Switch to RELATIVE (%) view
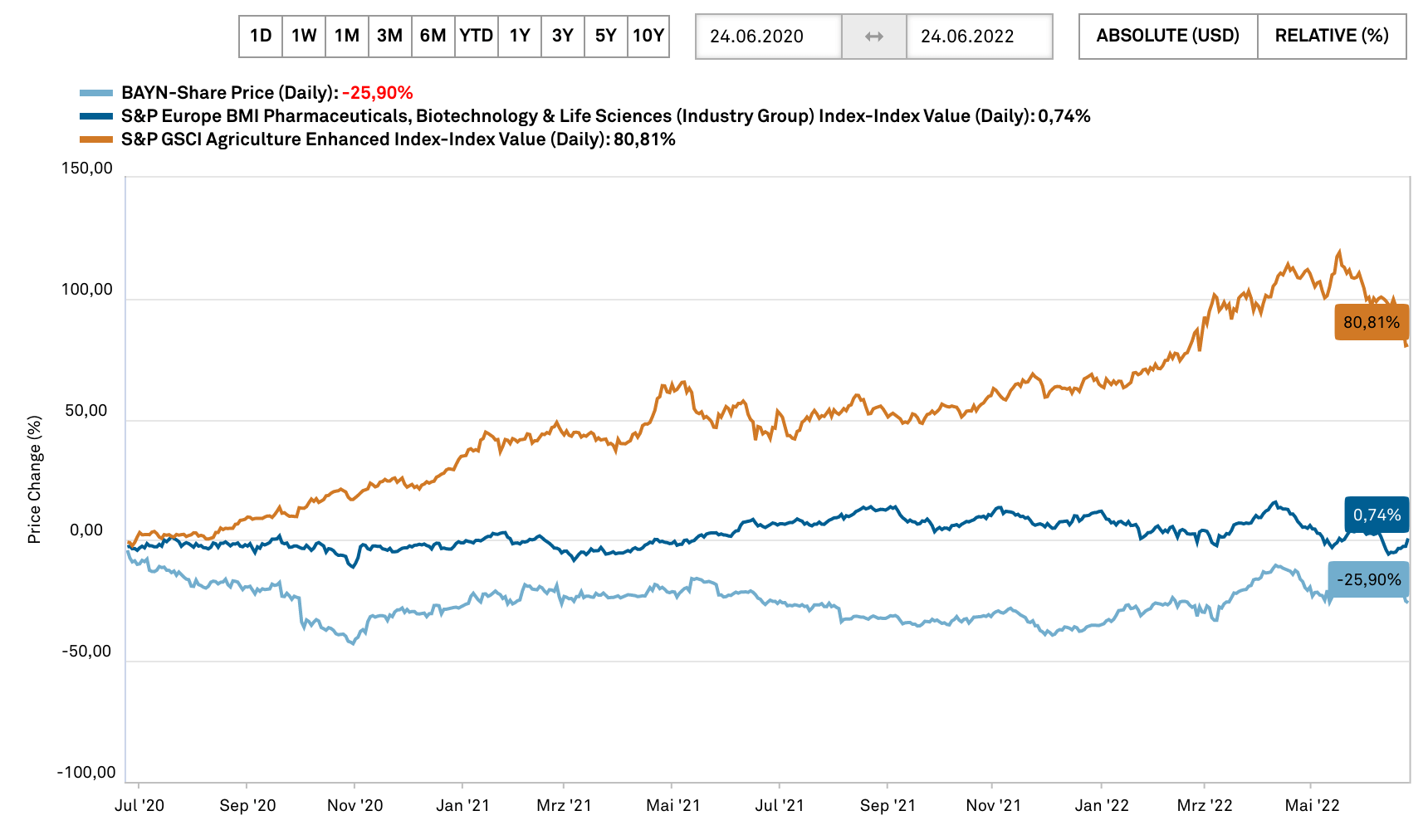 [x=1332, y=36]
